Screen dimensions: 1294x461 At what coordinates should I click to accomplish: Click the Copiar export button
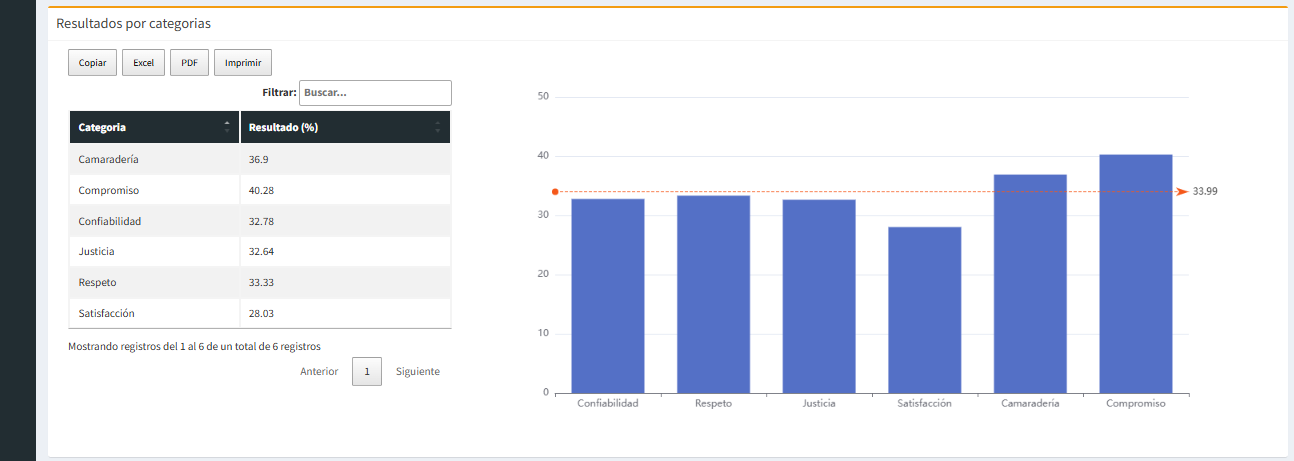coord(92,63)
